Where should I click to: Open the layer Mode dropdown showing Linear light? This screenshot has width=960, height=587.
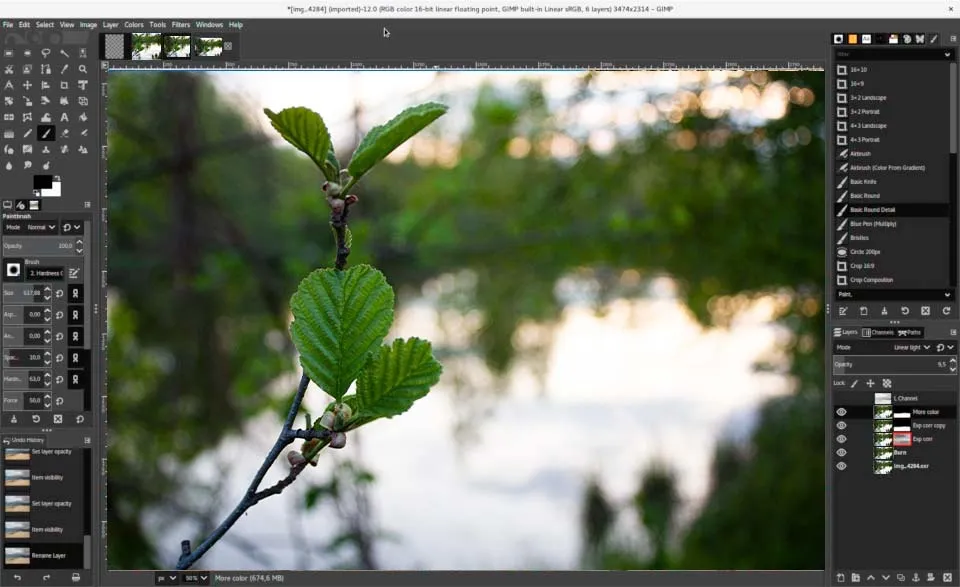tap(912, 347)
